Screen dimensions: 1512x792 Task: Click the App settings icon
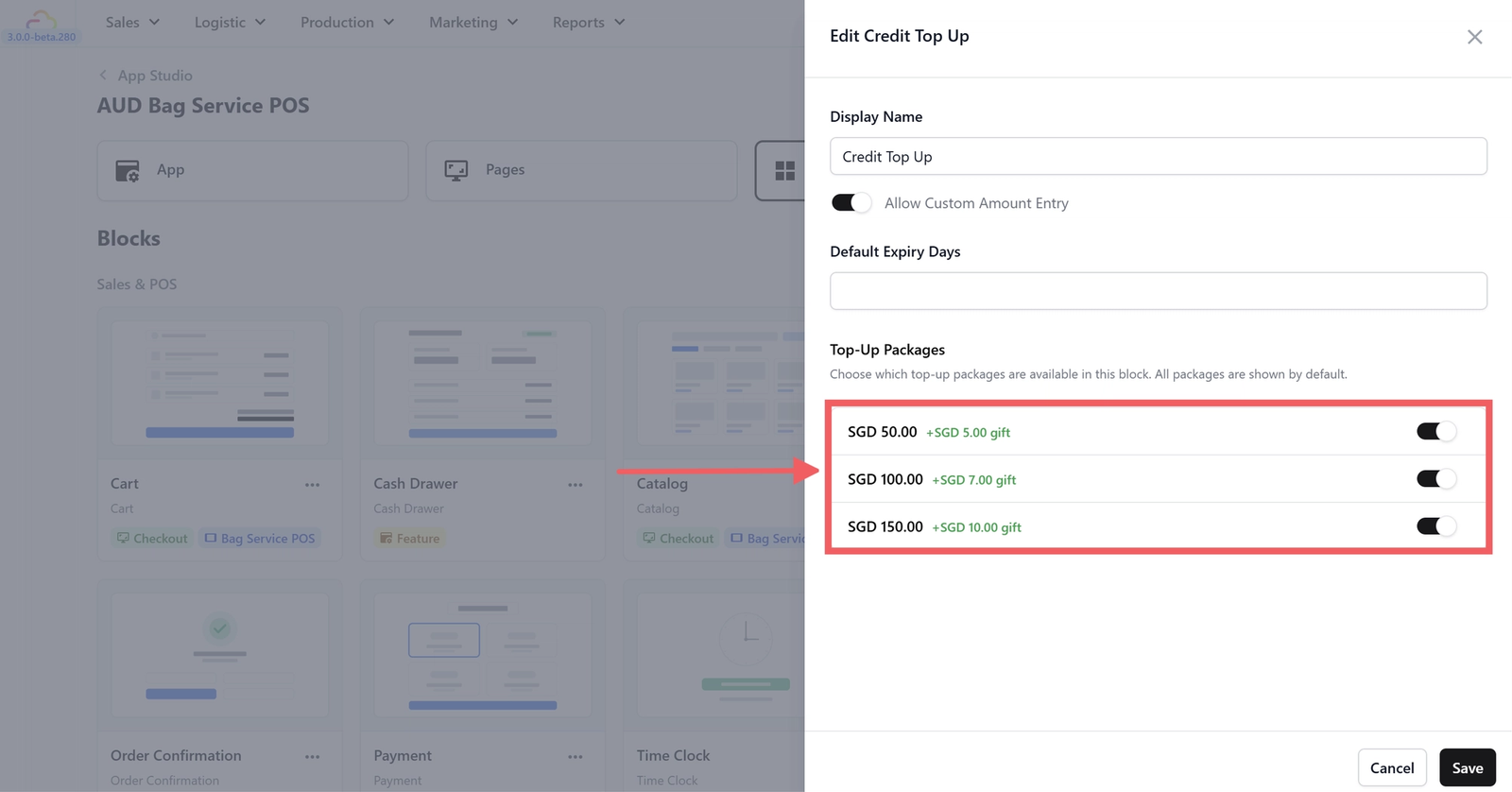pyautogui.click(x=128, y=170)
